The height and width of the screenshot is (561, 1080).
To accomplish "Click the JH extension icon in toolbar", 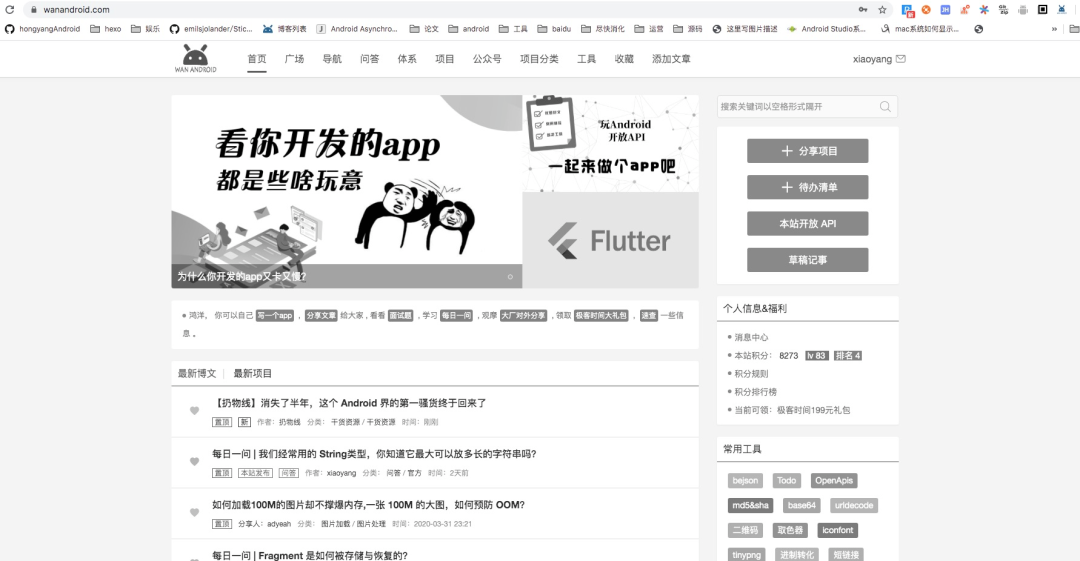I will tap(946, 10).
